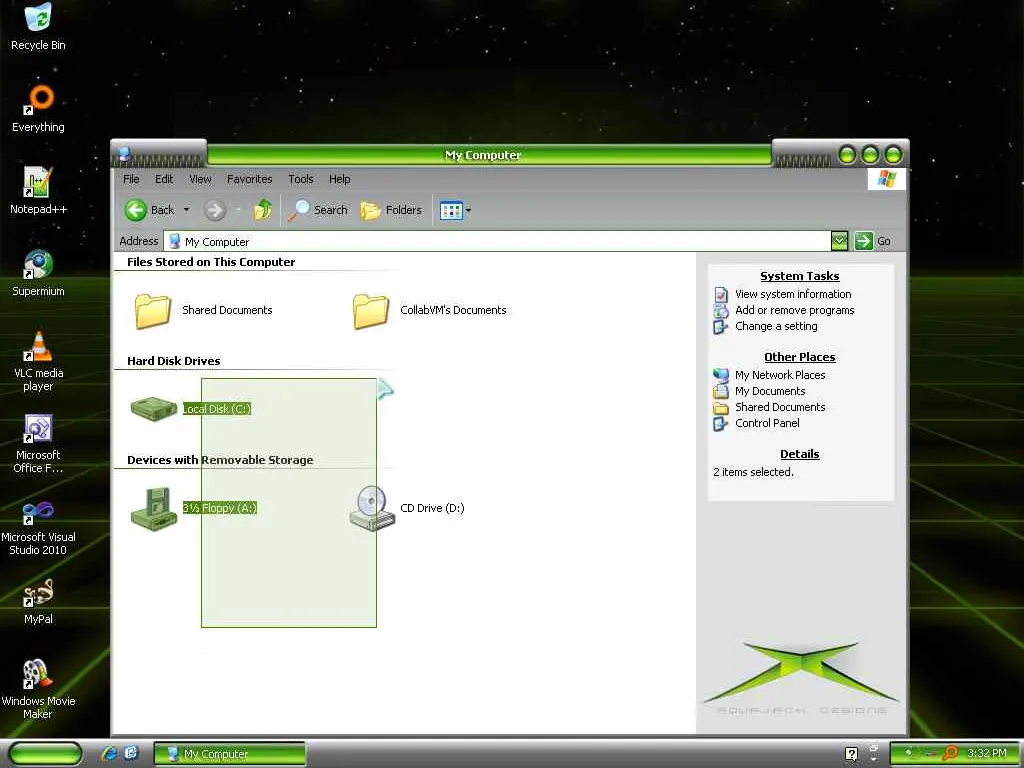The image size is (1024, 768).
Task: Click the My Computer title bar icon
Action: pyautogui.click(x=123, y=155)
